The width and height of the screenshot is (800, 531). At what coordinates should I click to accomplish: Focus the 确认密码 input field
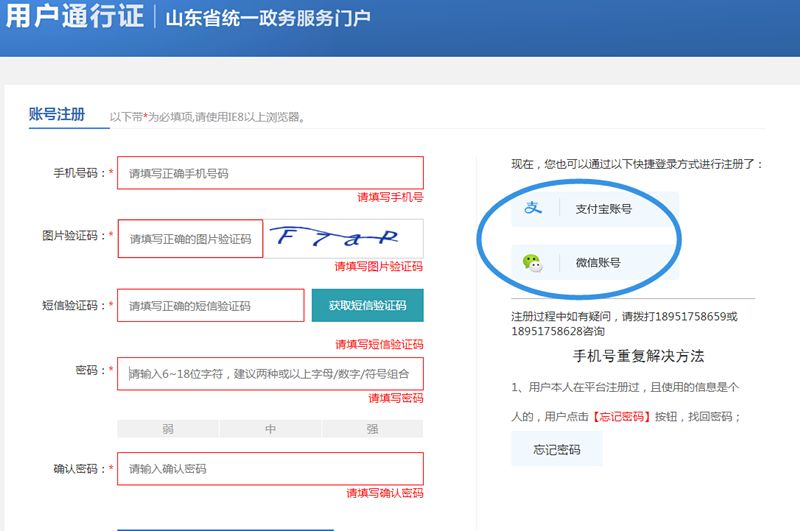click(270, 469)
